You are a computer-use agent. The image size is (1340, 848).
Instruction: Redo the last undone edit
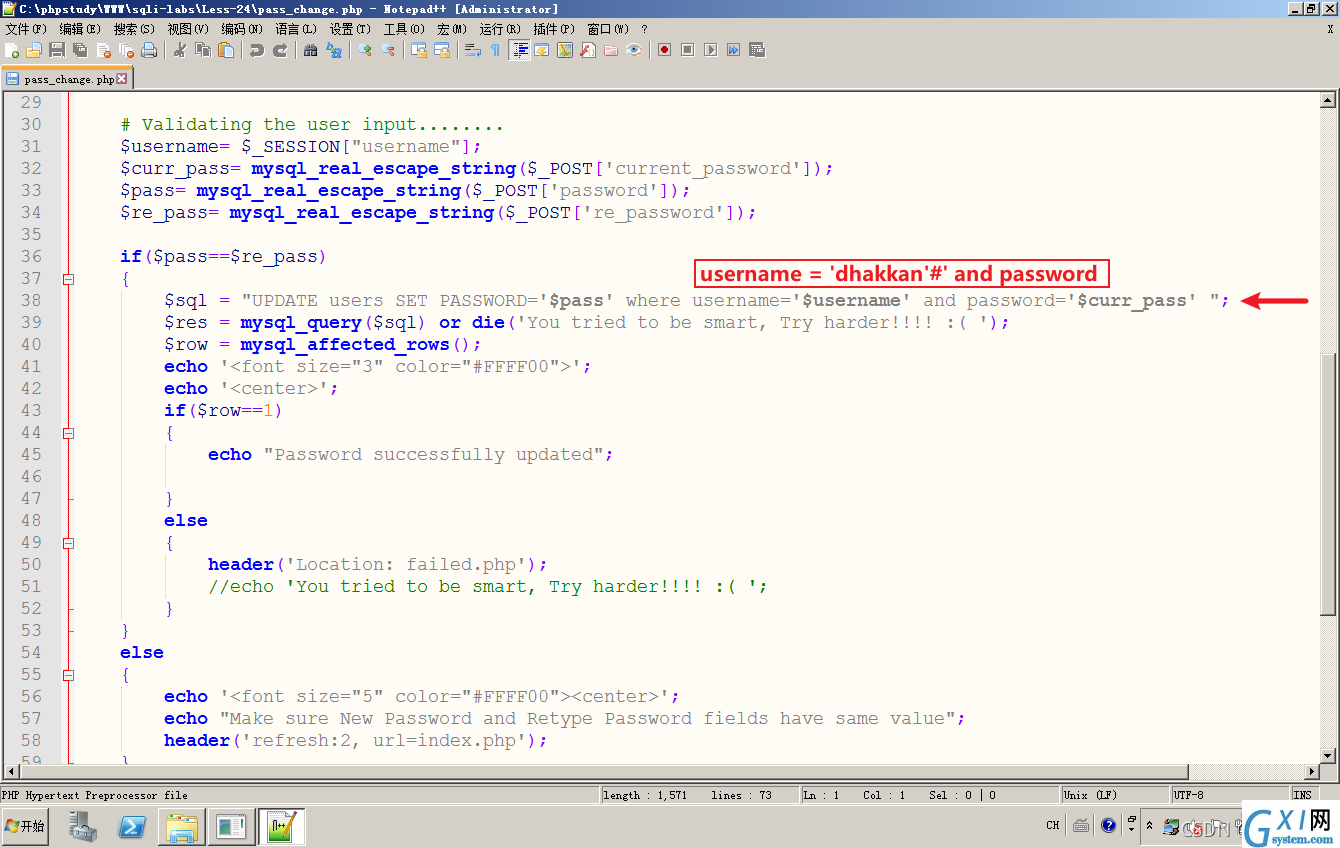280,50
